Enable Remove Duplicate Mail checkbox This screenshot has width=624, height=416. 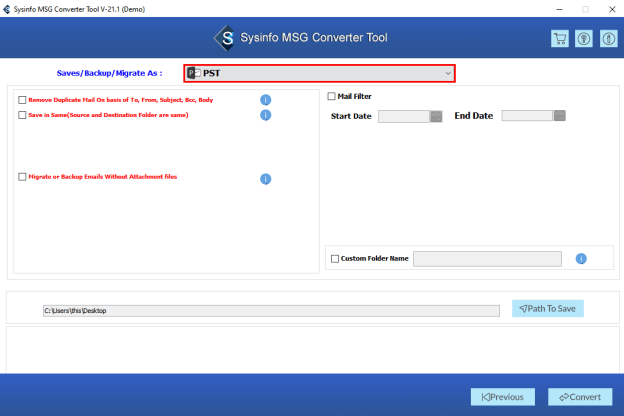[x=22, y=100]
